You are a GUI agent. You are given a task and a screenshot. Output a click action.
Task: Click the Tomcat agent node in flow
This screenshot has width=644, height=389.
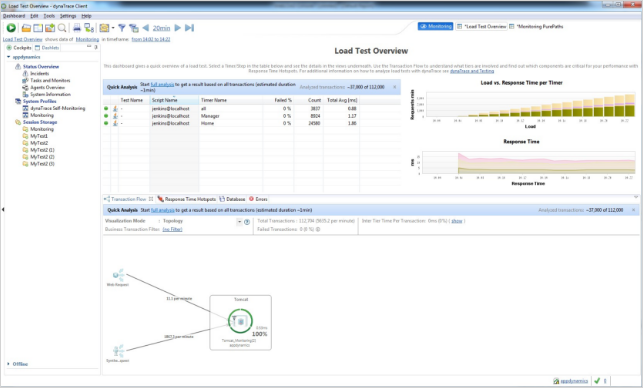[240, 322]
